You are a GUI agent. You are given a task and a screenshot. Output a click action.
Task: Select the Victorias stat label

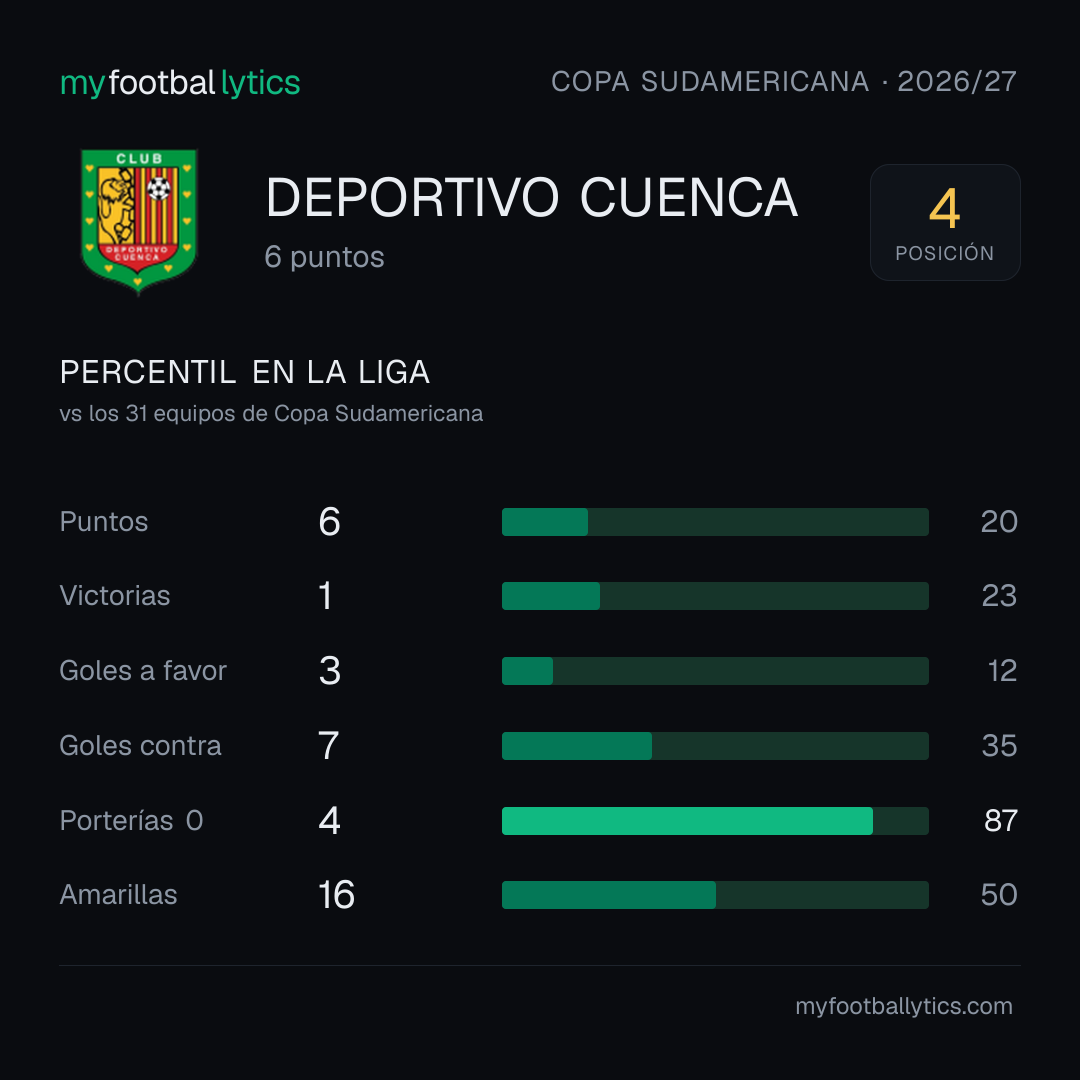[x=115, y=596]
